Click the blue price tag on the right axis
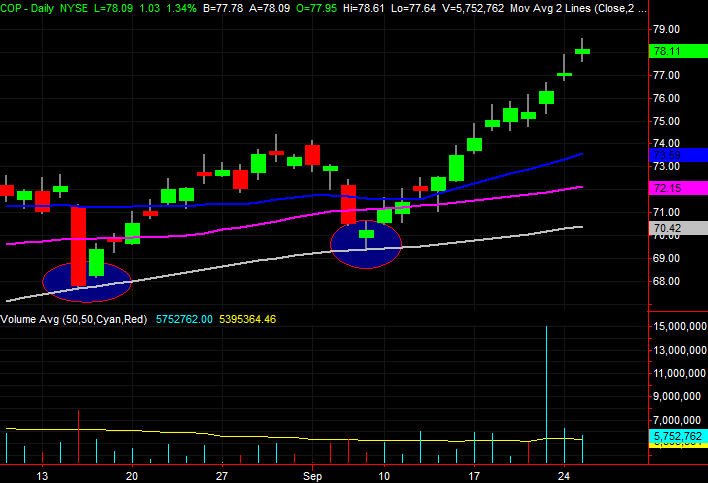The width and height of the screenshot is (708, 483). (667, 155)
